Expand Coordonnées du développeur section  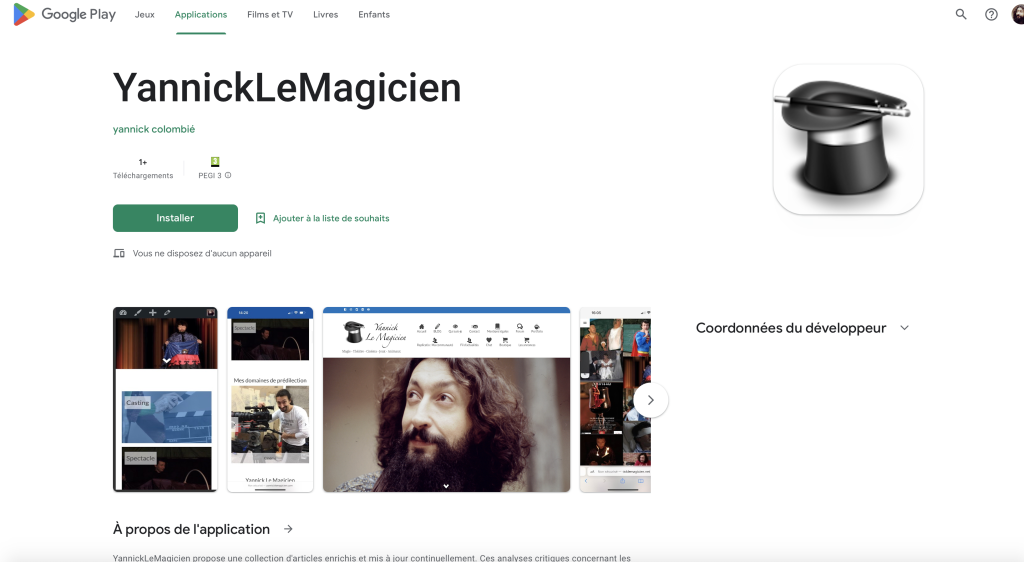904,328
